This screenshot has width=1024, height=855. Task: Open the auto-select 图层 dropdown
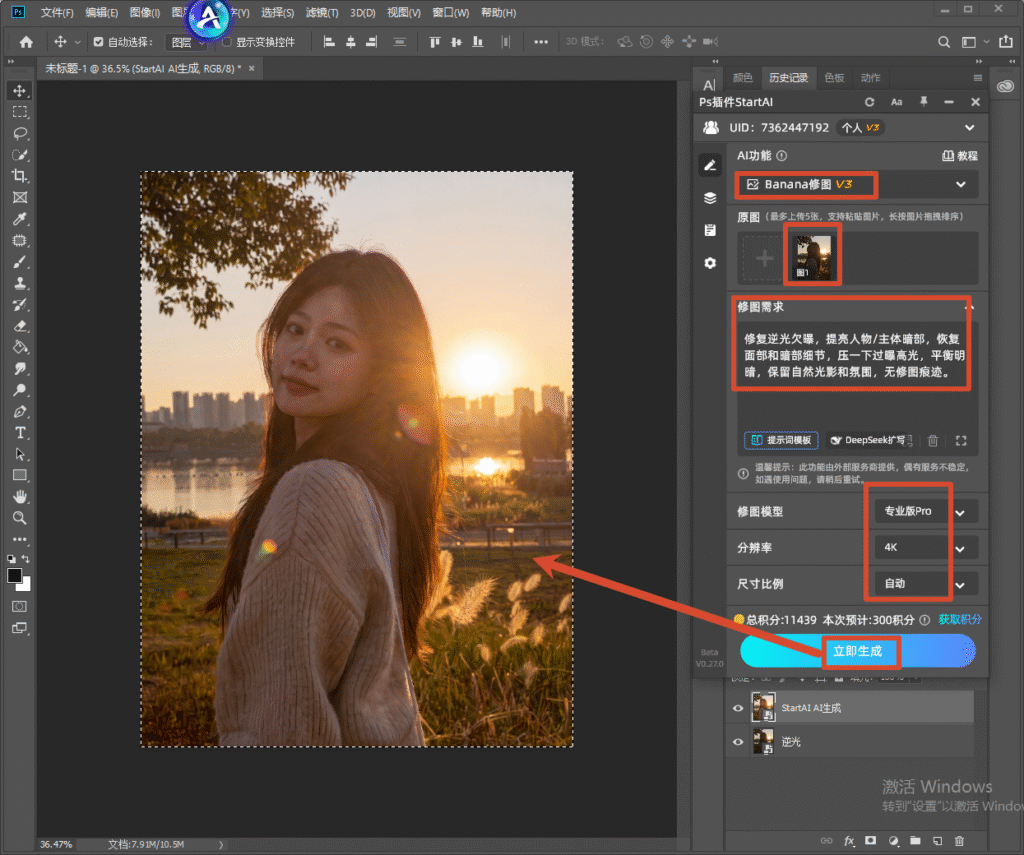click(x=185, y=43)
